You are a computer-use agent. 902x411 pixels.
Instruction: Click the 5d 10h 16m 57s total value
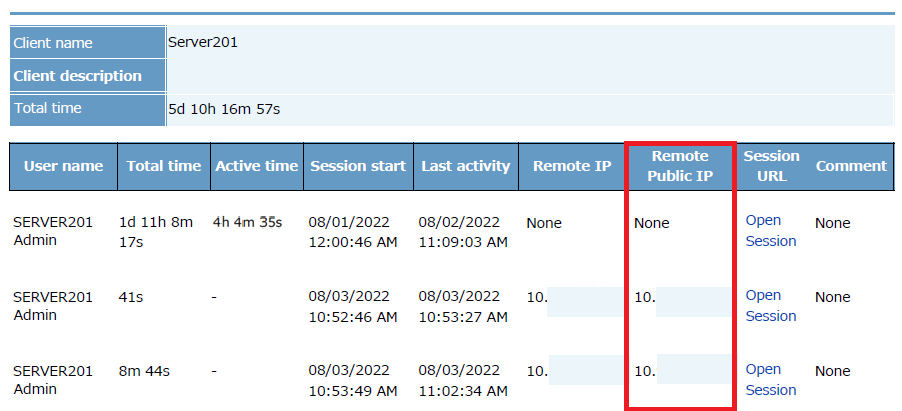click(x=224, y=108)
